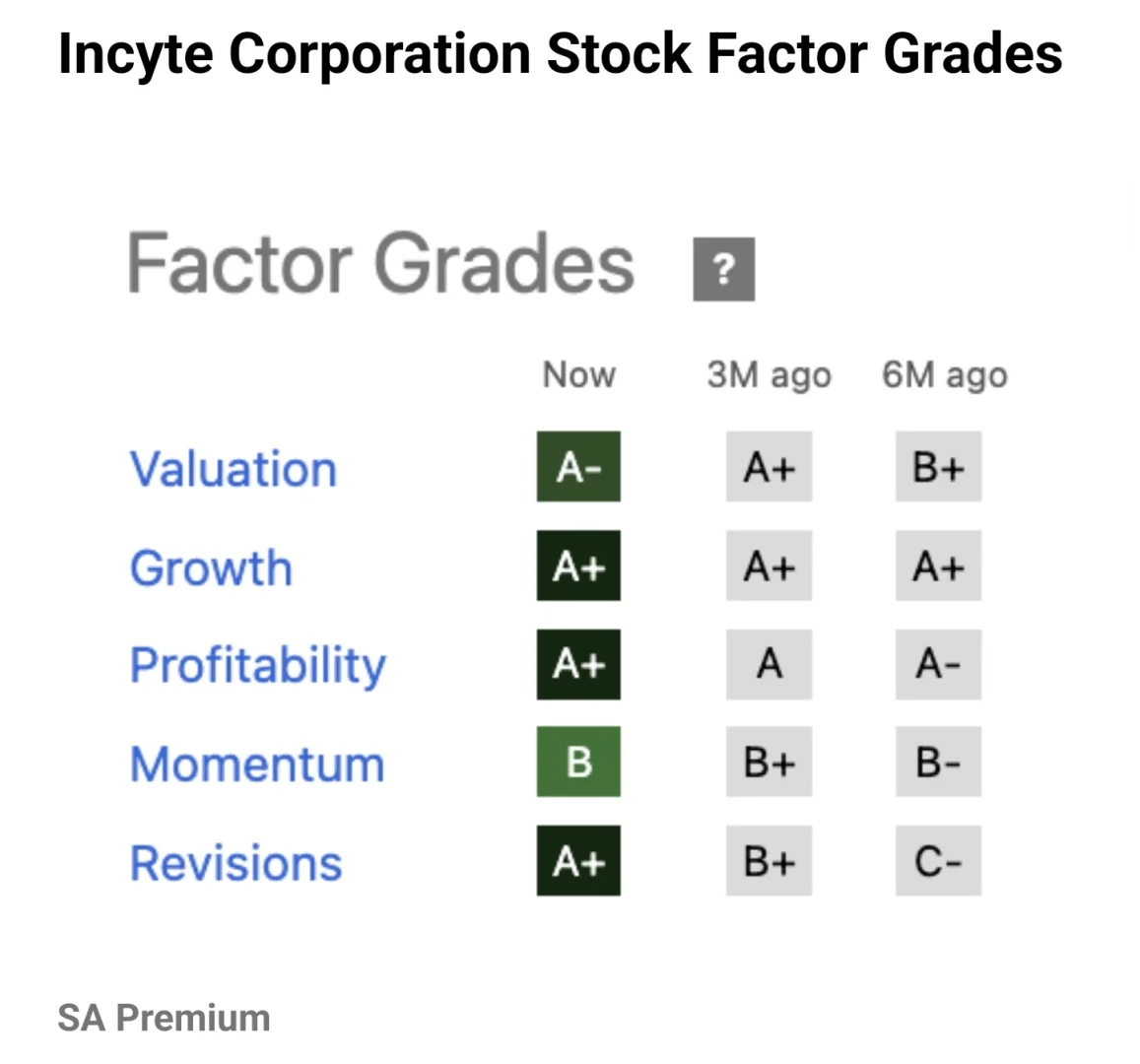The height and width of the screenshot is (1064, 1140).
Task: Click the current Momentum B grade badge
Action: pyautogui.click(x=578, y=762)
